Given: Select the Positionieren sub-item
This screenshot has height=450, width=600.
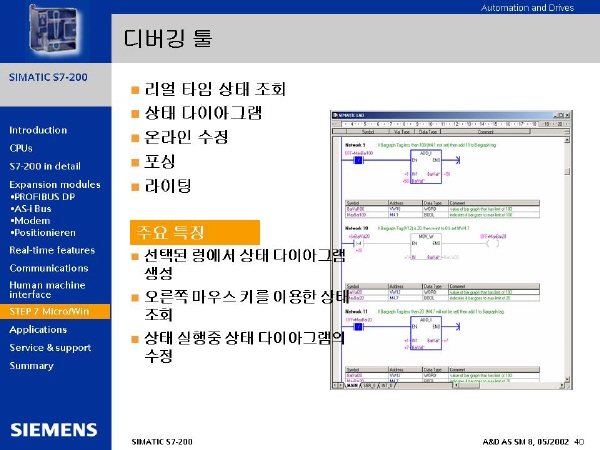Looking at the screenshot, I should tap(43, 233).
